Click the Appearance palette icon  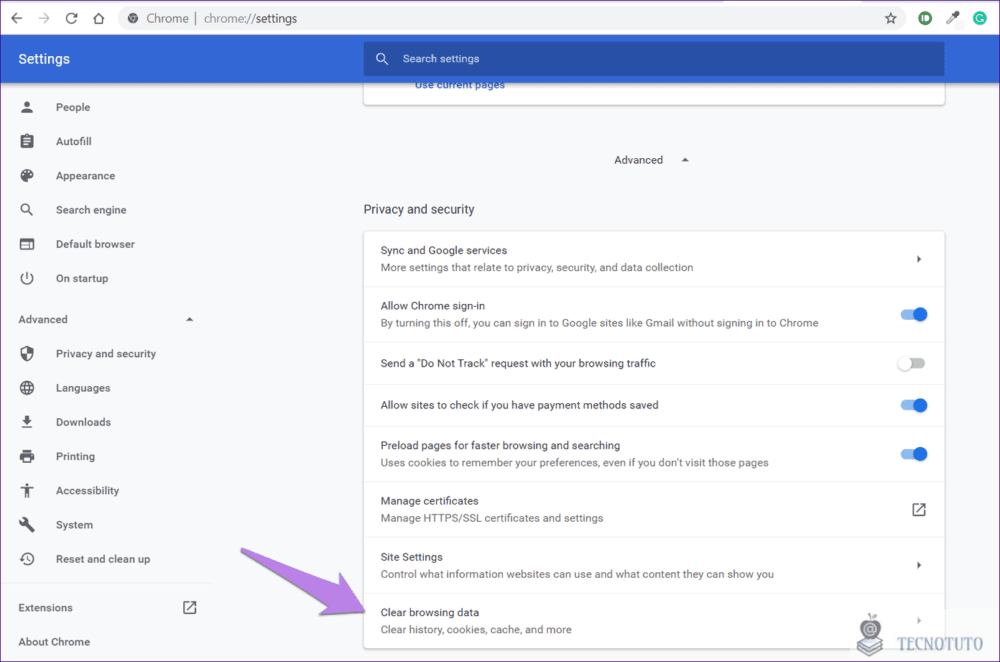(x=27, y=175)
